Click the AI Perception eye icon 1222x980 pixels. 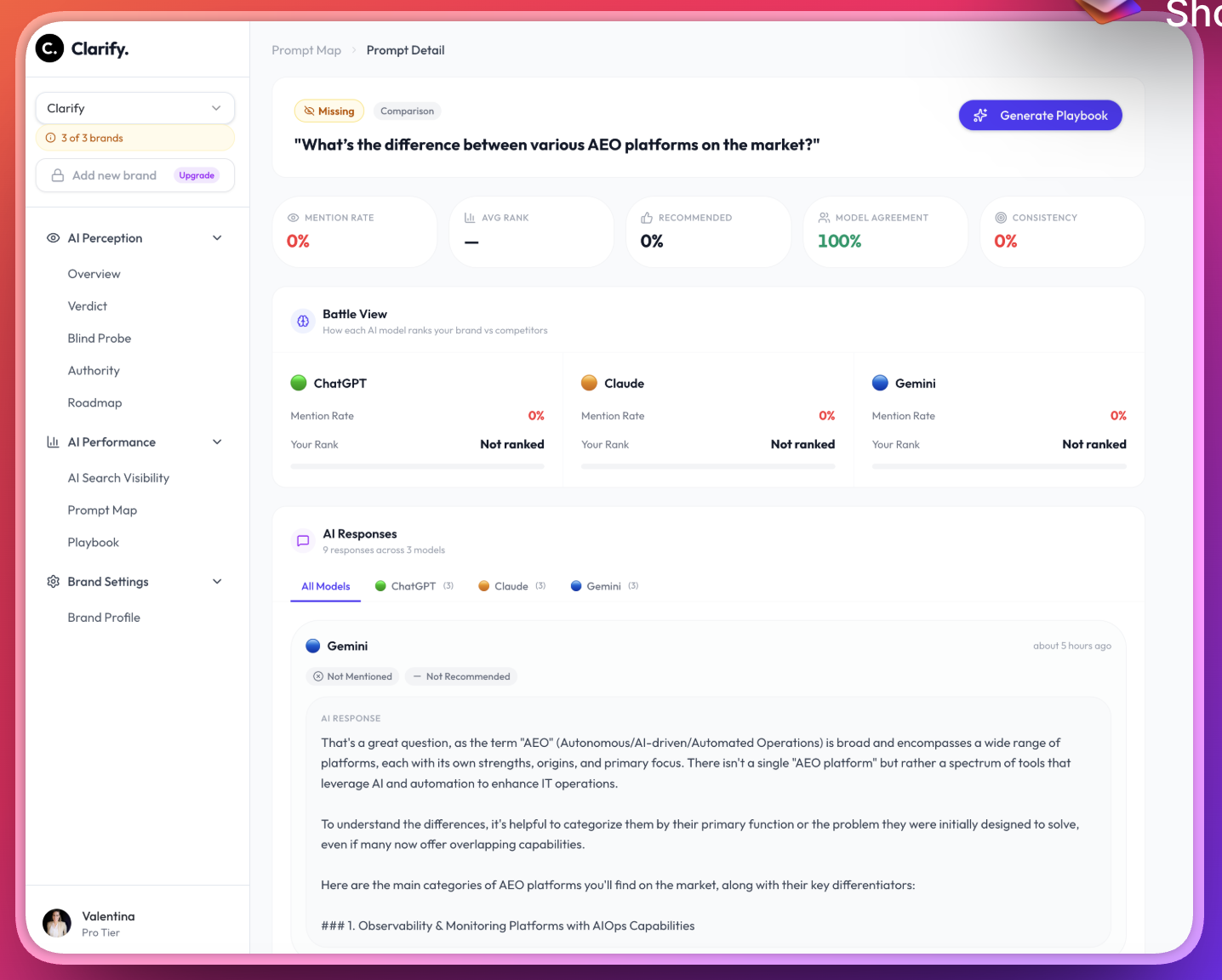(x=53, y=238)
